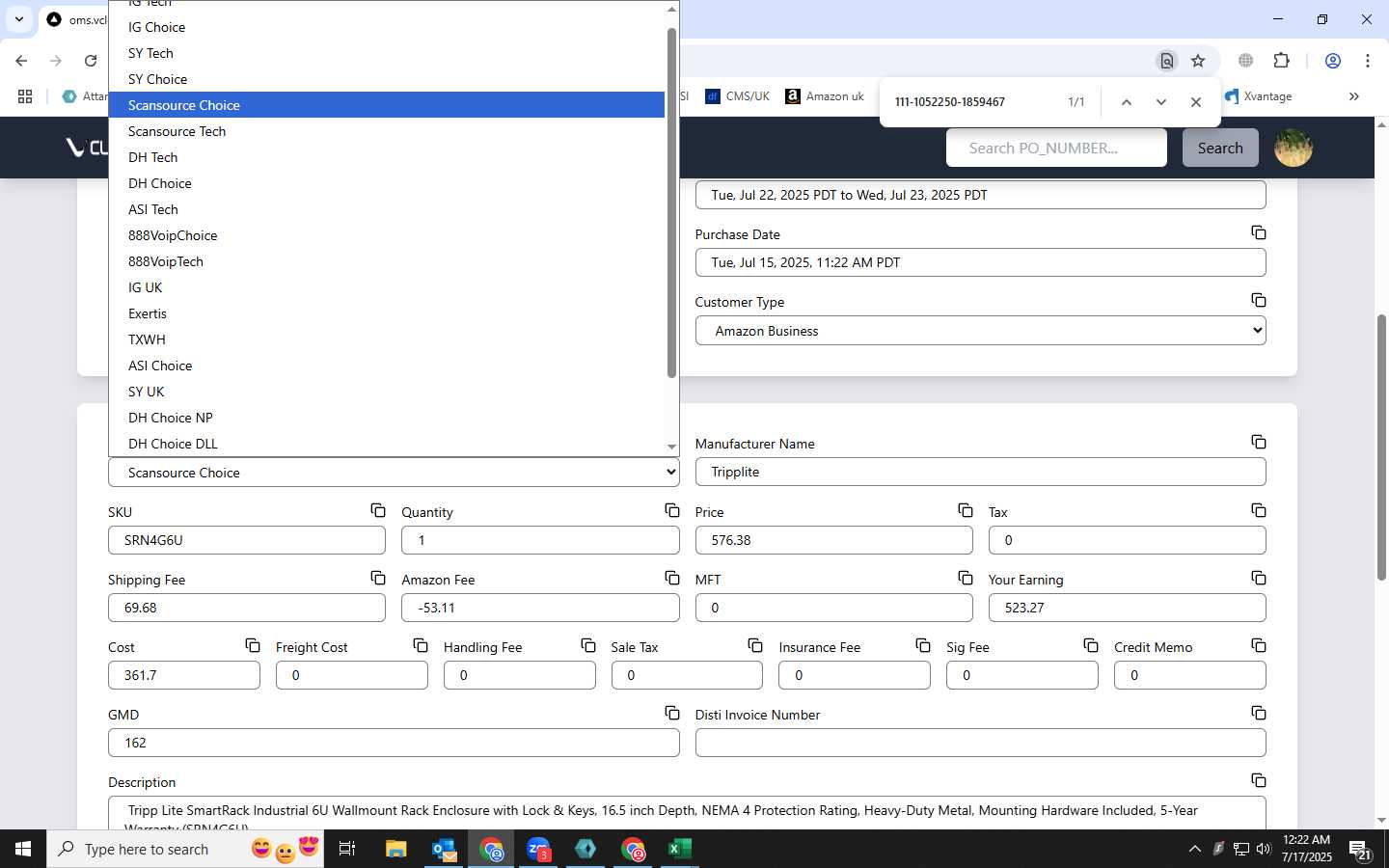
Task: Copy the Credit Memo value
Action: (x=1259, y=645)
